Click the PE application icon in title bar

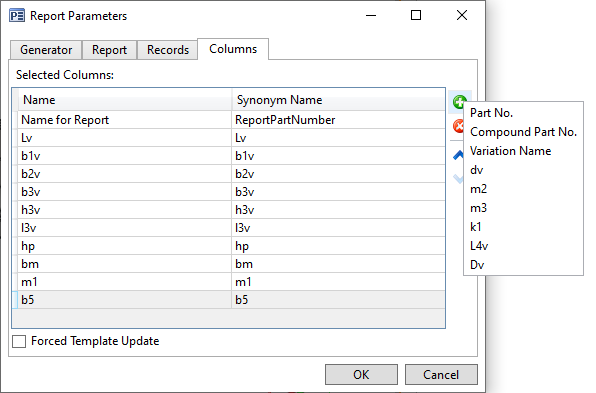tap(17, 16)
